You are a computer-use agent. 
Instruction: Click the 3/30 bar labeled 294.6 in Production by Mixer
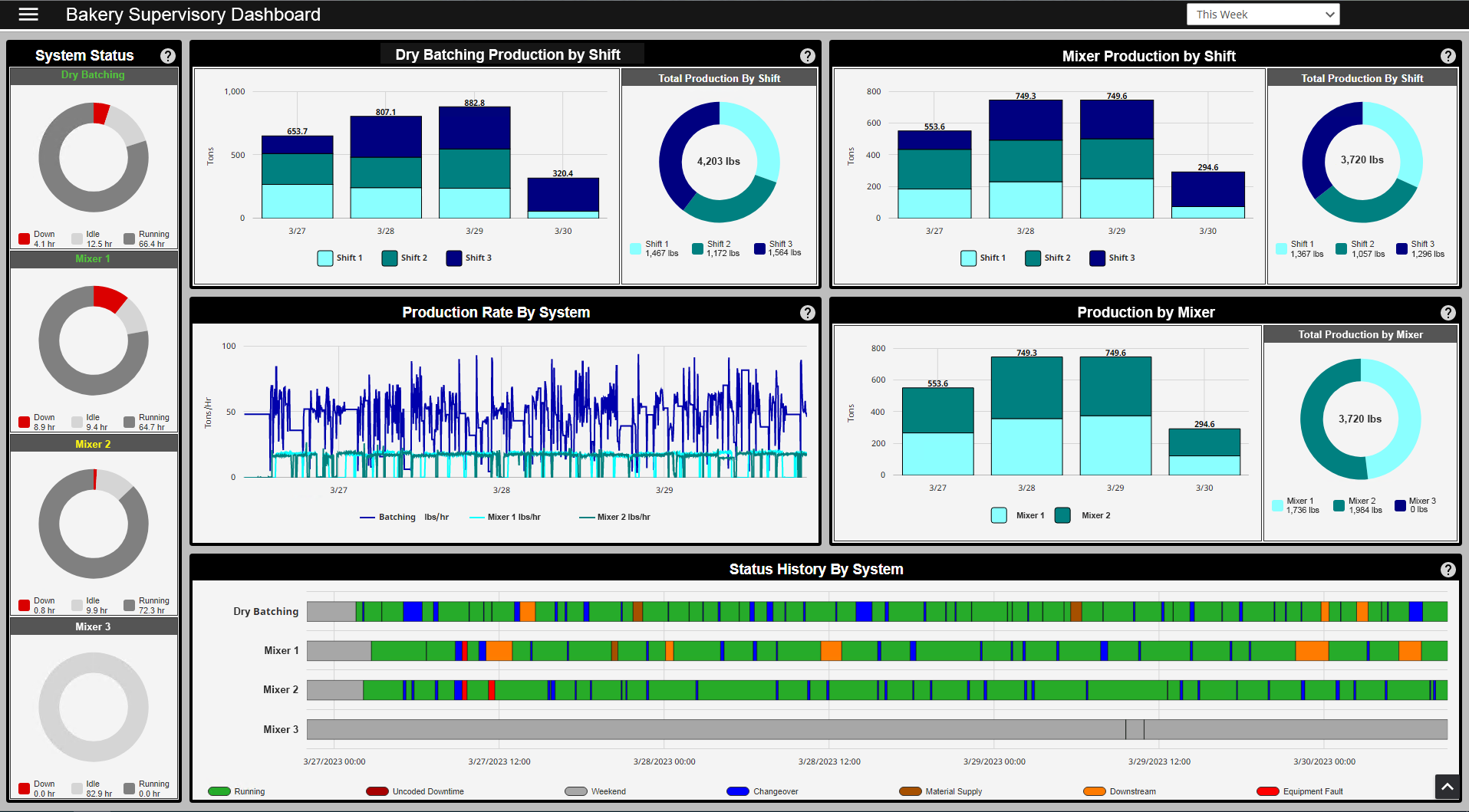click(1204, 452)
